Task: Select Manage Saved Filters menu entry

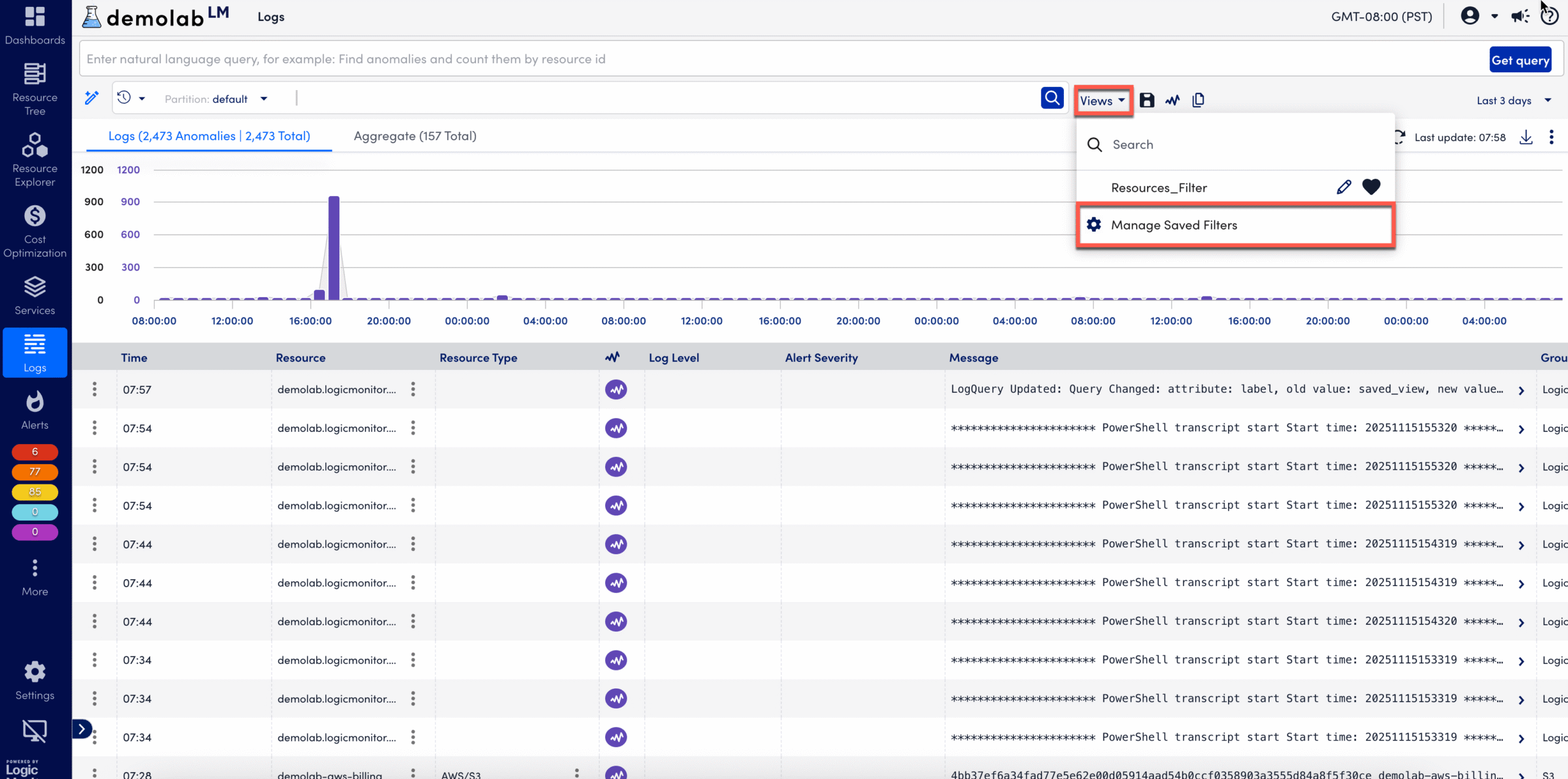Action: (x=1174, y=225)
